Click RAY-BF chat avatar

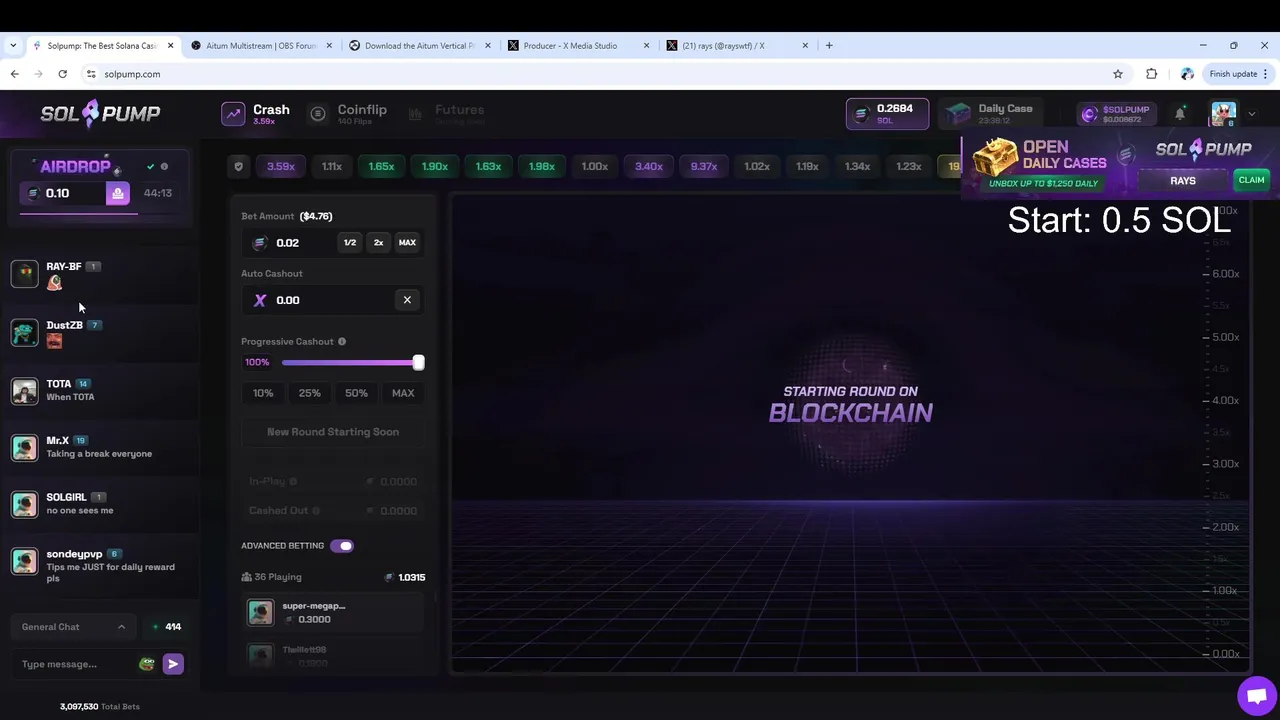(x=24, y=273)
